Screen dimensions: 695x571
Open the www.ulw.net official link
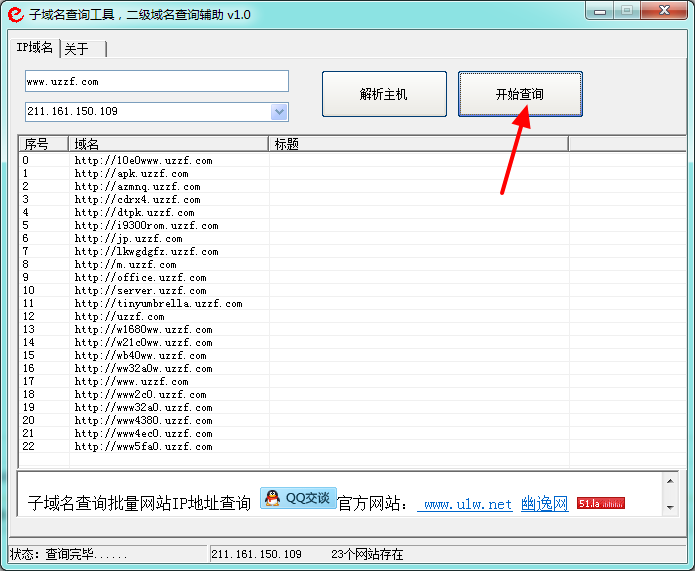click(x=465, y=504)
